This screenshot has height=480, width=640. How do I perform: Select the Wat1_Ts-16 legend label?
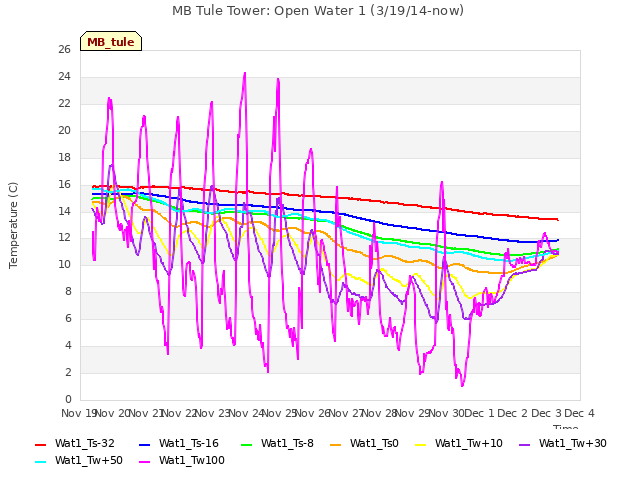coord(189,444)
